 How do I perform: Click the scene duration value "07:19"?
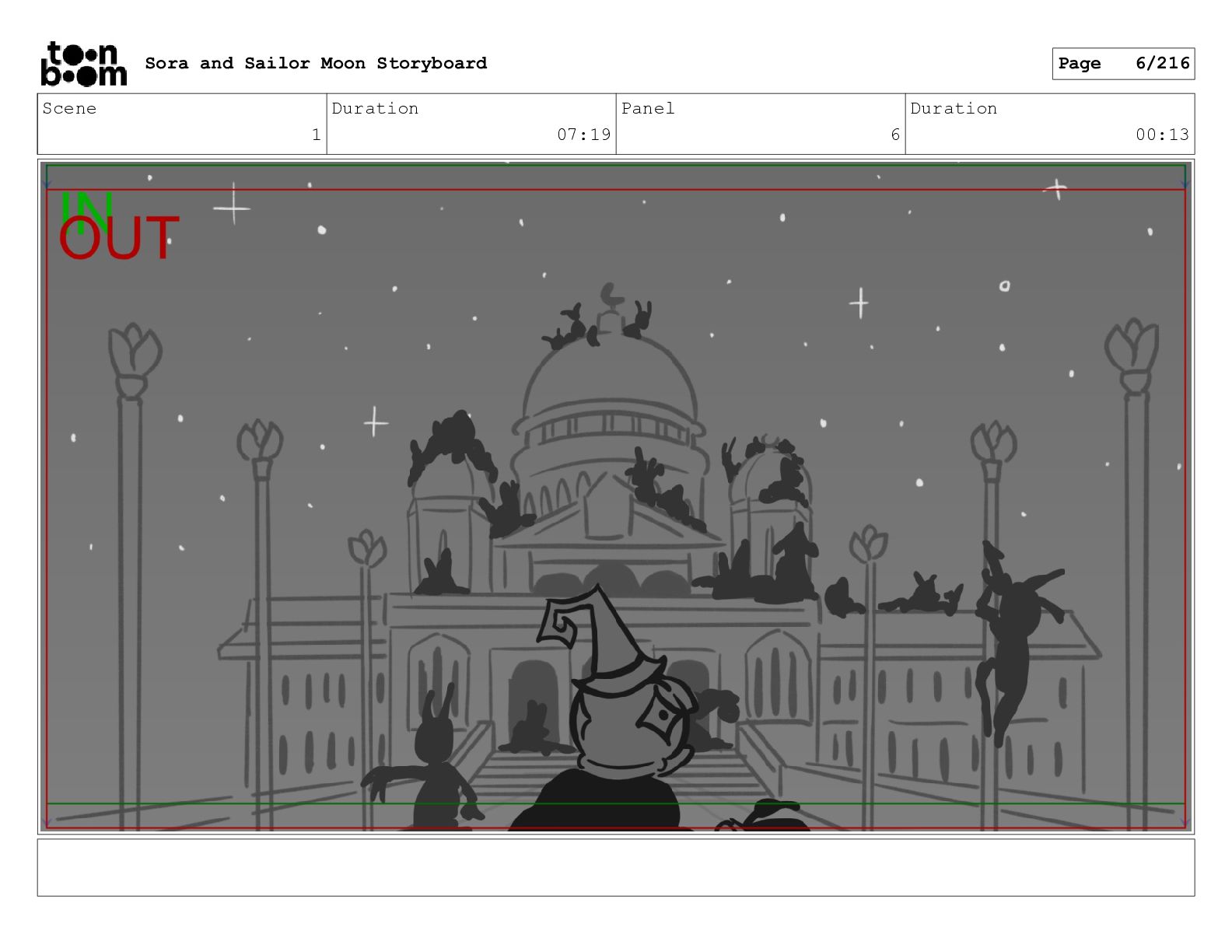(584, 135)
